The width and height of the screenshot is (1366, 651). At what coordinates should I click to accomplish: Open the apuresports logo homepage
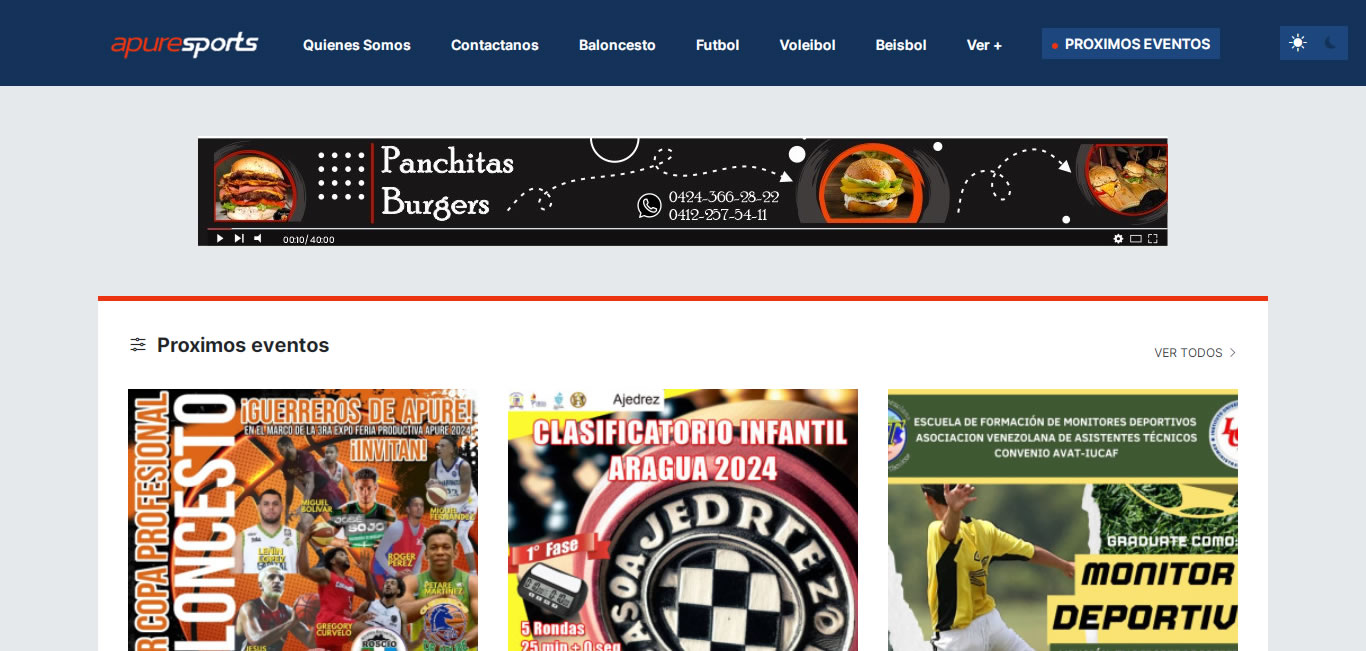(x=184, y=44)
